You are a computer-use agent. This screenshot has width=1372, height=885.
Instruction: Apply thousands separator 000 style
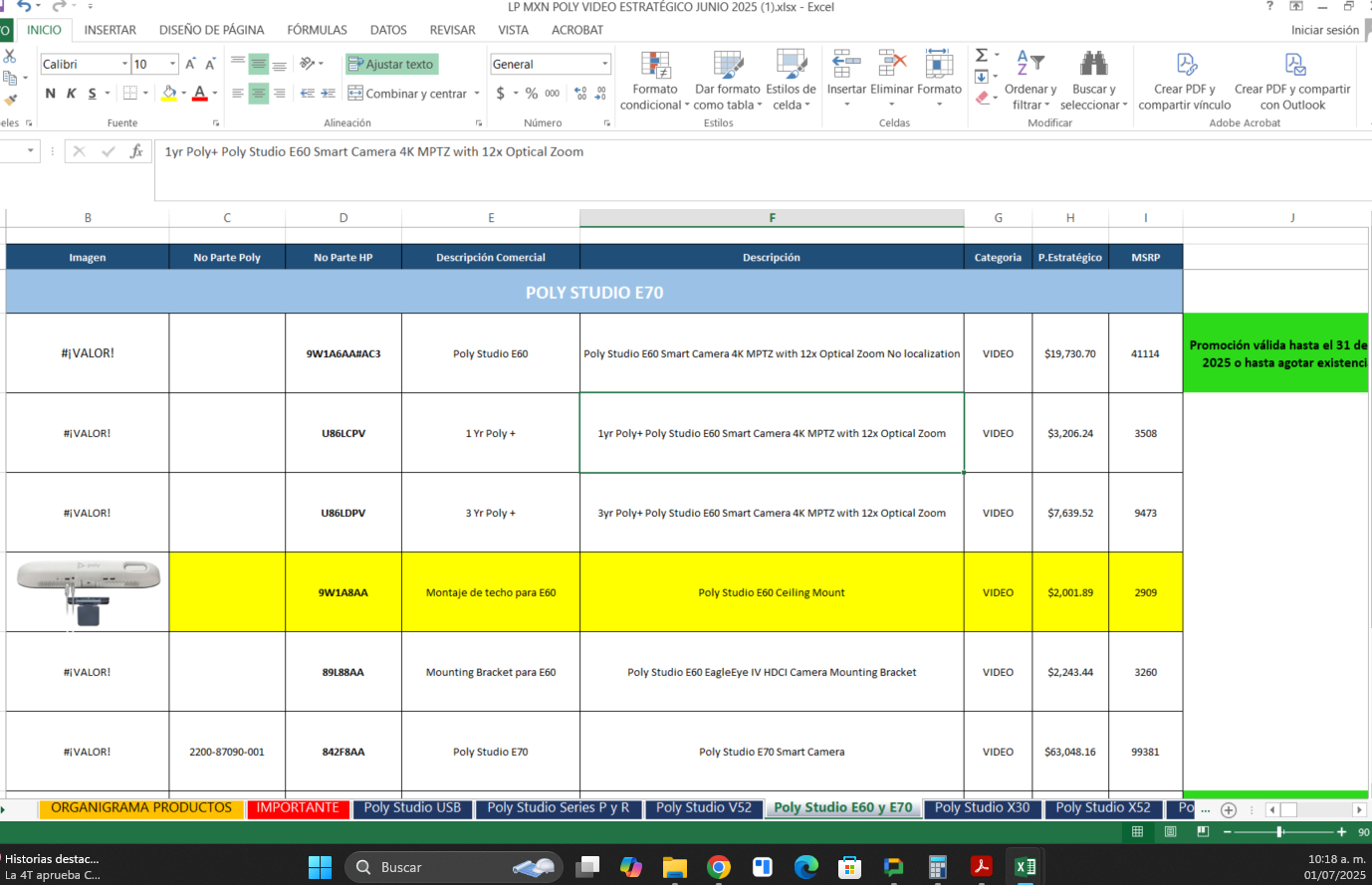[x=552, y=93]
